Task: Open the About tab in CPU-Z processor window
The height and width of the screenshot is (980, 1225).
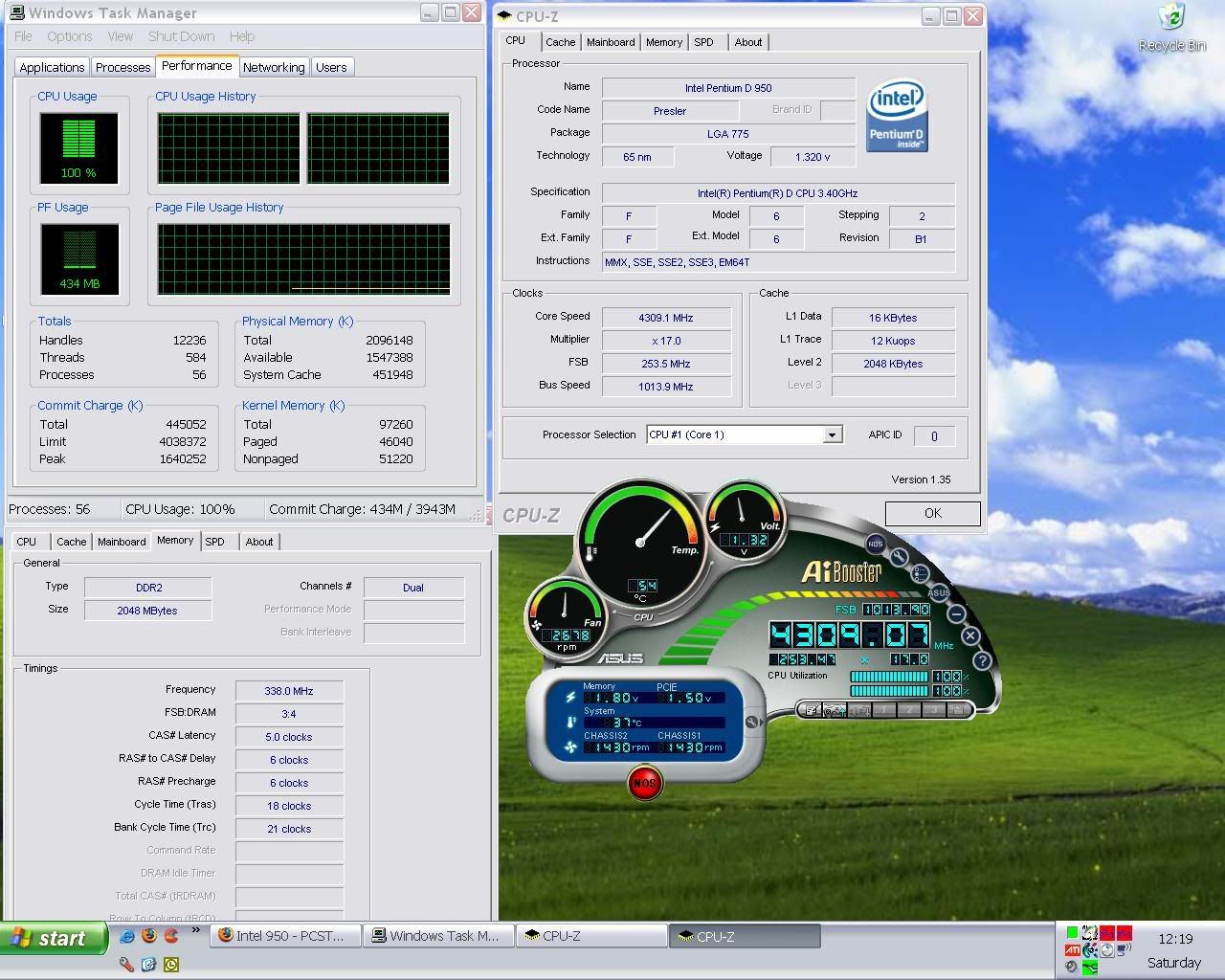Action: click(748, 42)
